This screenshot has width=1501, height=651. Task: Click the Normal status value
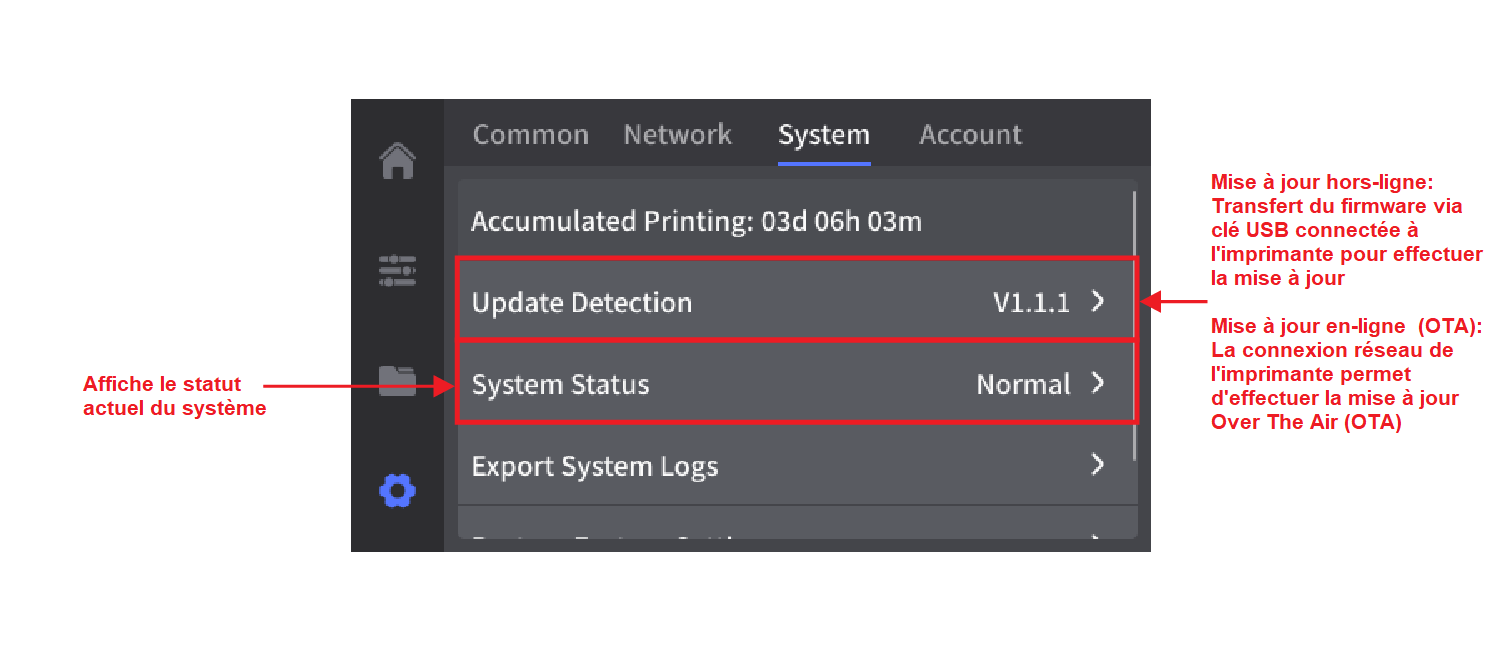[1023, 385]
